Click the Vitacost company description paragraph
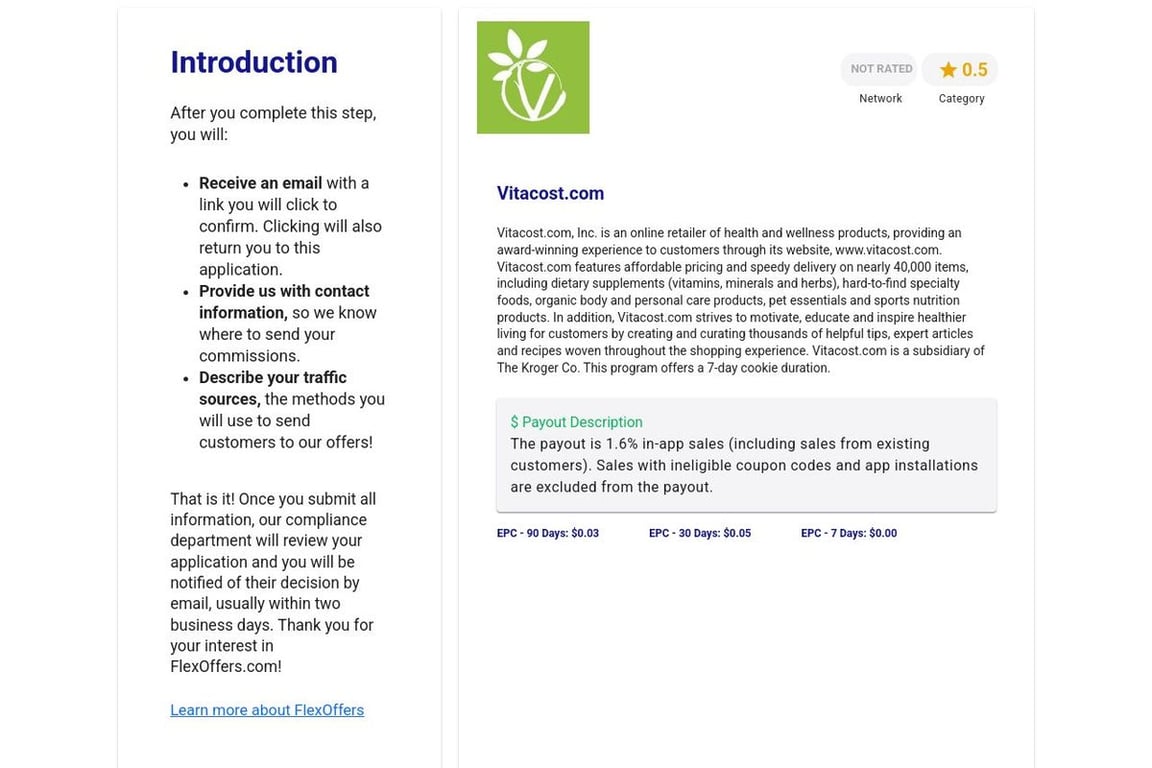Image resolution: width=1152 pixels, height=768 pixels. pyautogui.click(x=741, y=300)
